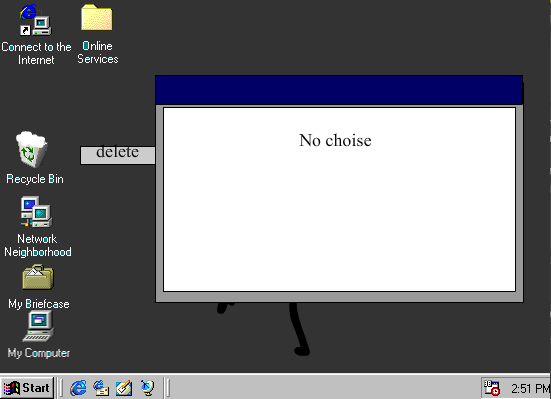Click the 2:51 PM clock
Screen dimensions: 551x399
pyautogui.click(x=530, y=388)
